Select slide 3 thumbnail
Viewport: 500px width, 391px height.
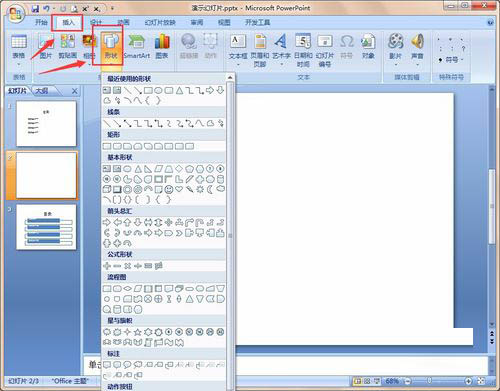point(46,227)
